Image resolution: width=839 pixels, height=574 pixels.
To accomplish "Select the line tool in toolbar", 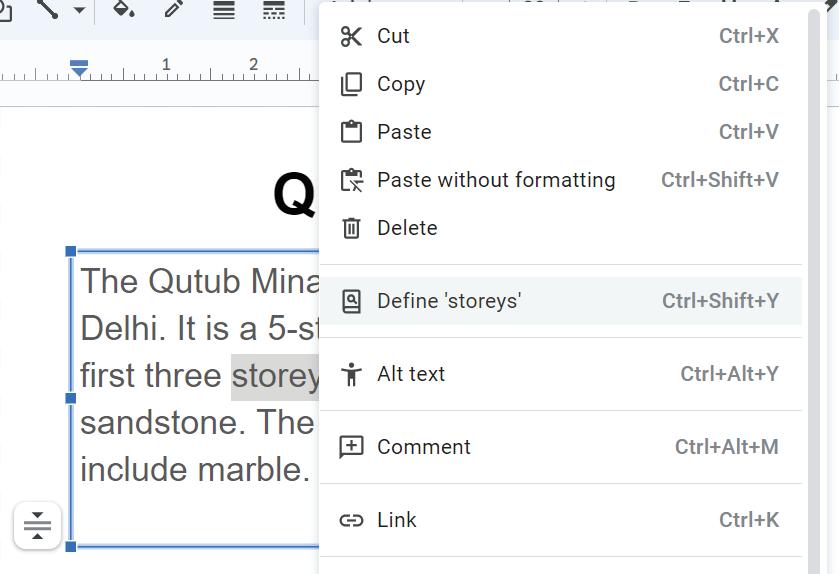I will pyautogui.click(x=48, y=9).
